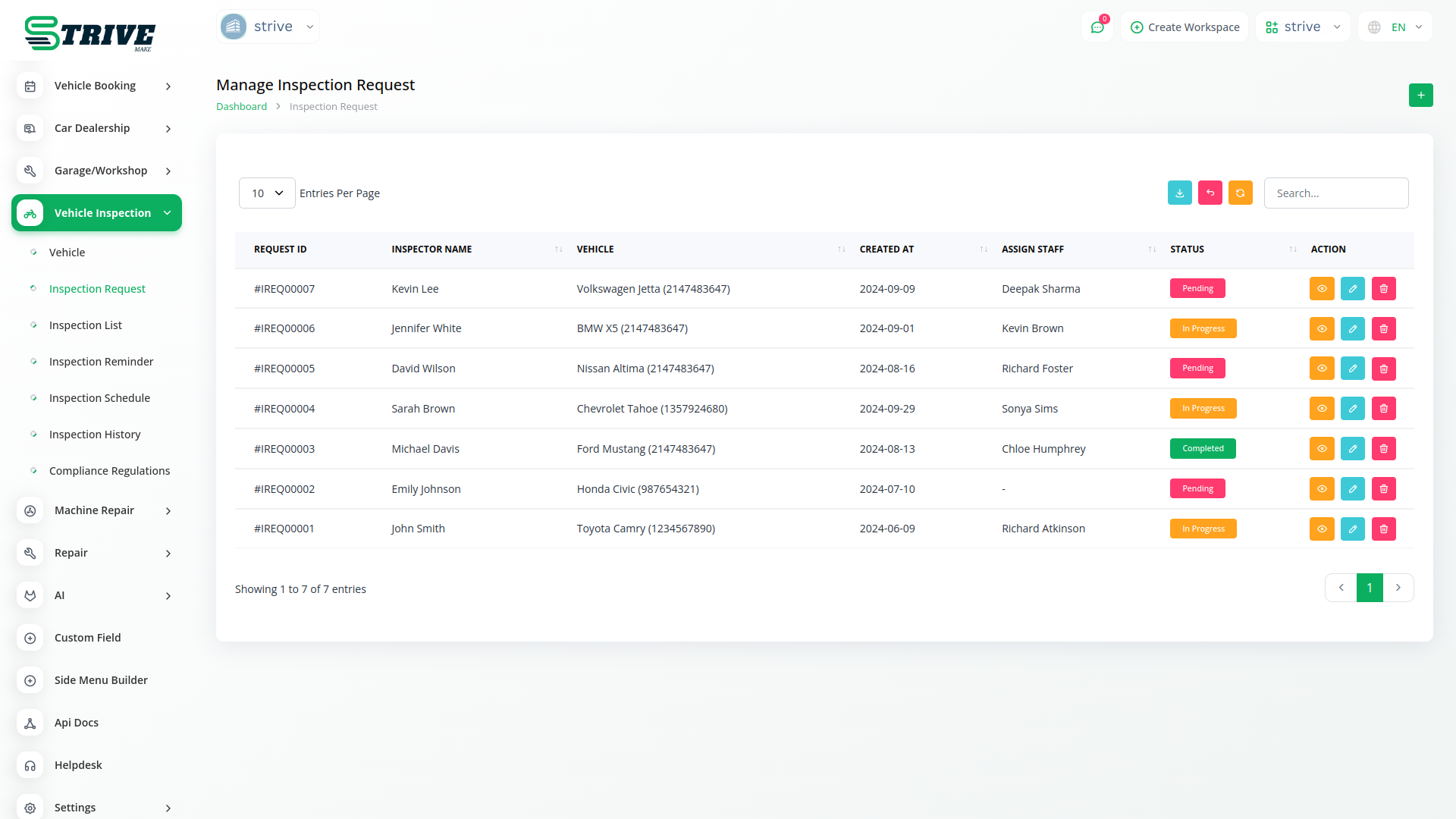Click the green add inspection request button
This screenshot has width=1456, height=819.
tap(1420, 96)
